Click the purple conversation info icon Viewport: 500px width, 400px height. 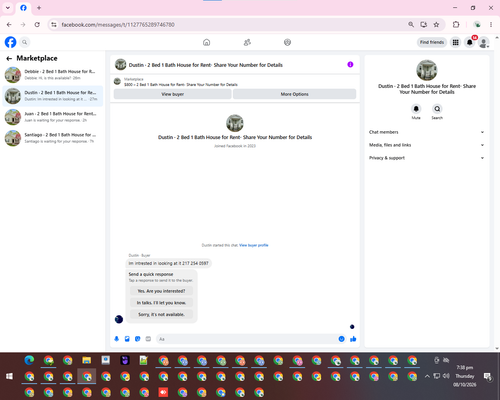pos(350,64)
